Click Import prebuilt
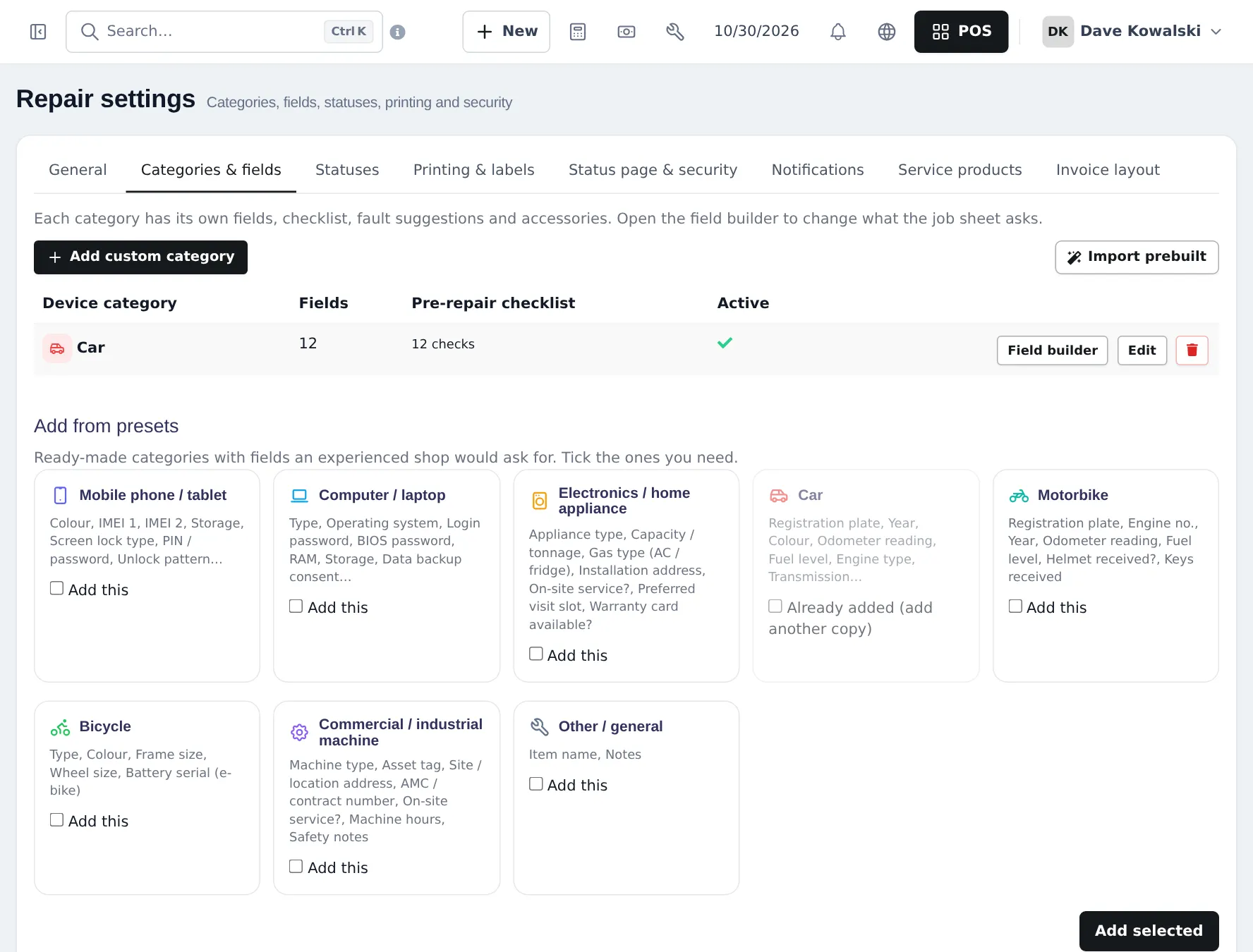The width and height of the screenshot is (1253, 952). point(1137,257)
